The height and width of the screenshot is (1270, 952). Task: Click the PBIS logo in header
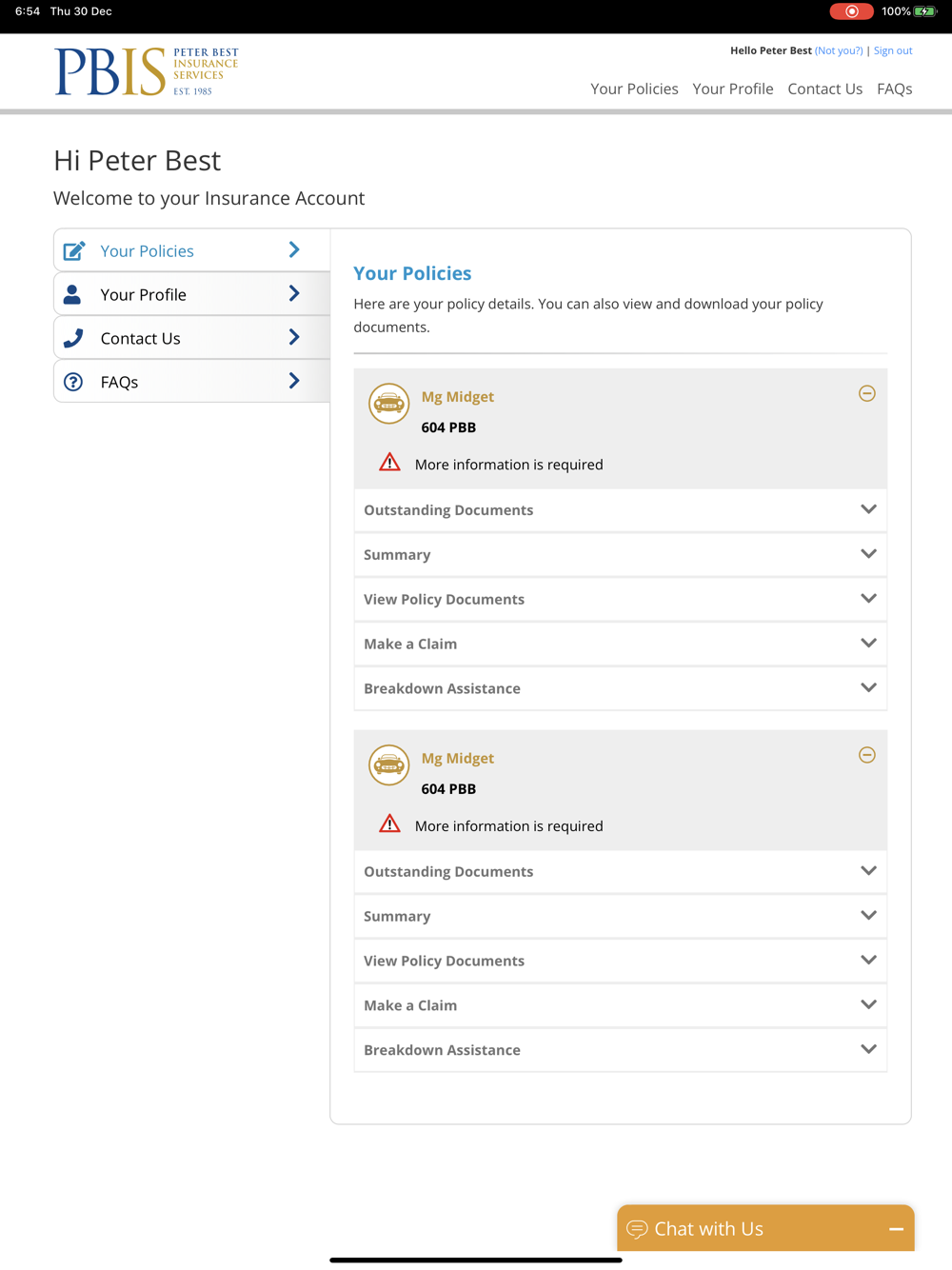tap(146, 71)
